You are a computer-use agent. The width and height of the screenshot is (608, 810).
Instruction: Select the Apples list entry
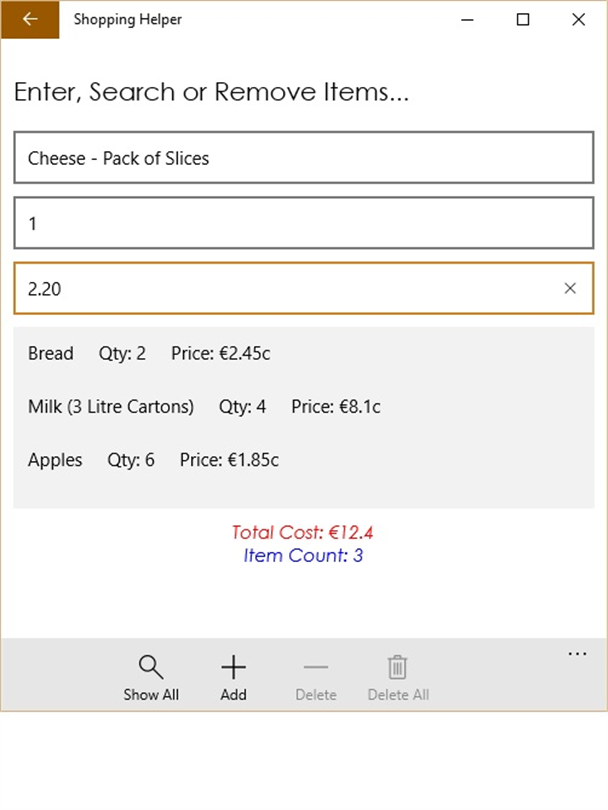click(x=55, y=460)
